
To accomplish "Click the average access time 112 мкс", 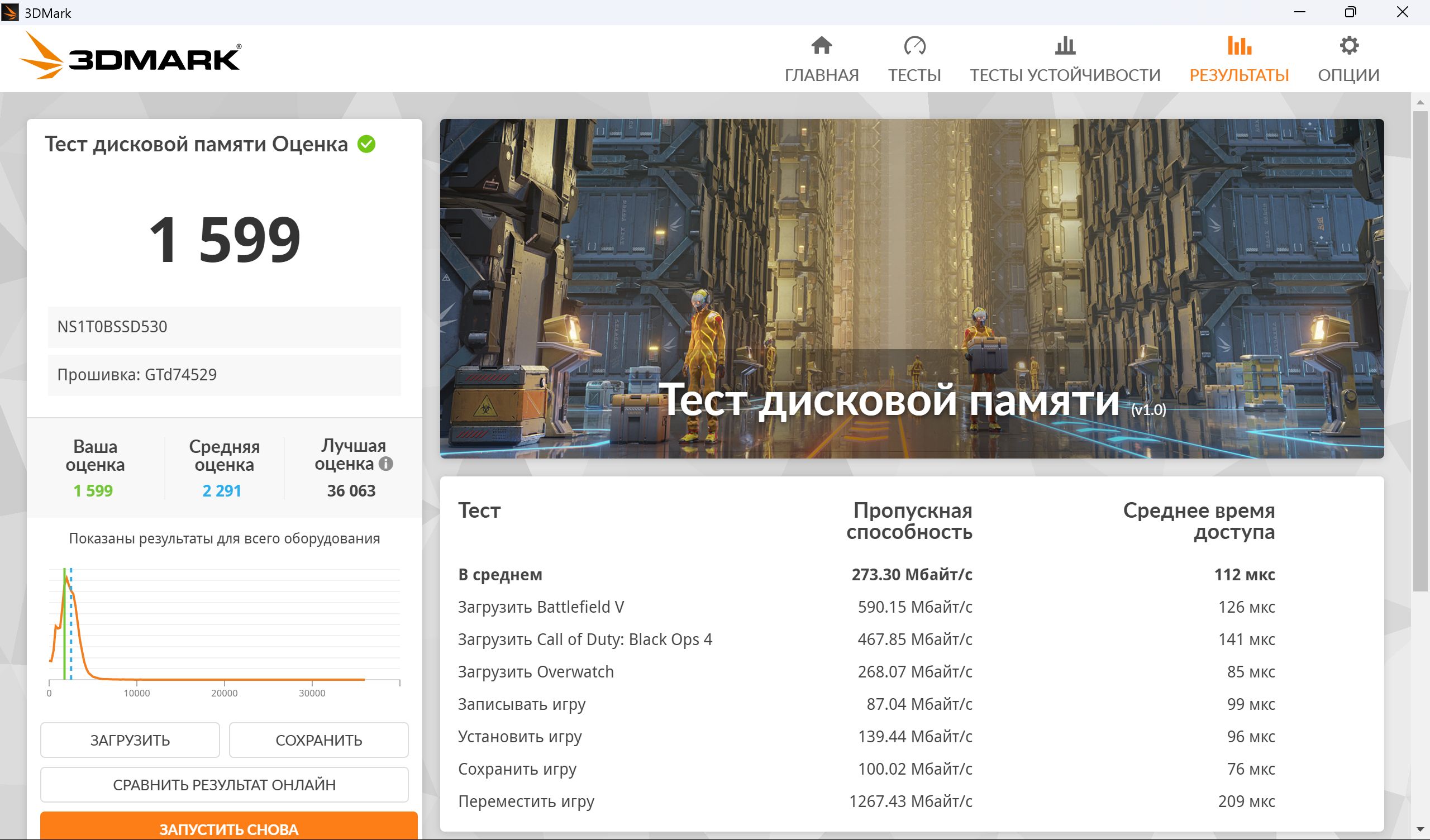I will click(x=1245, y=575).
